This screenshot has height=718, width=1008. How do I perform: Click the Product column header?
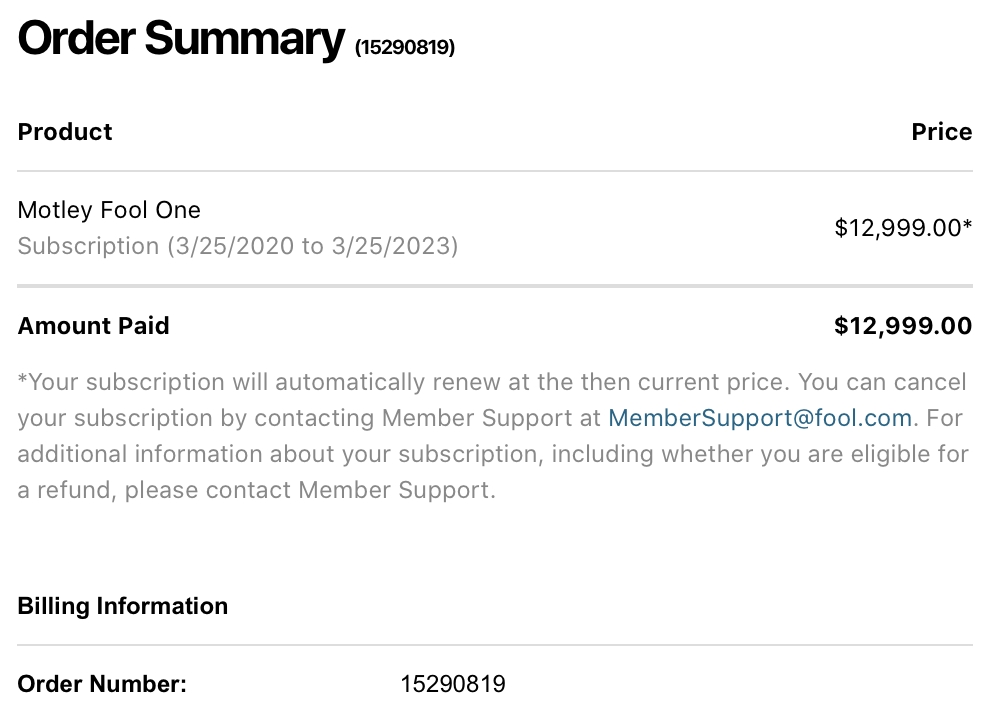[65, 132]
